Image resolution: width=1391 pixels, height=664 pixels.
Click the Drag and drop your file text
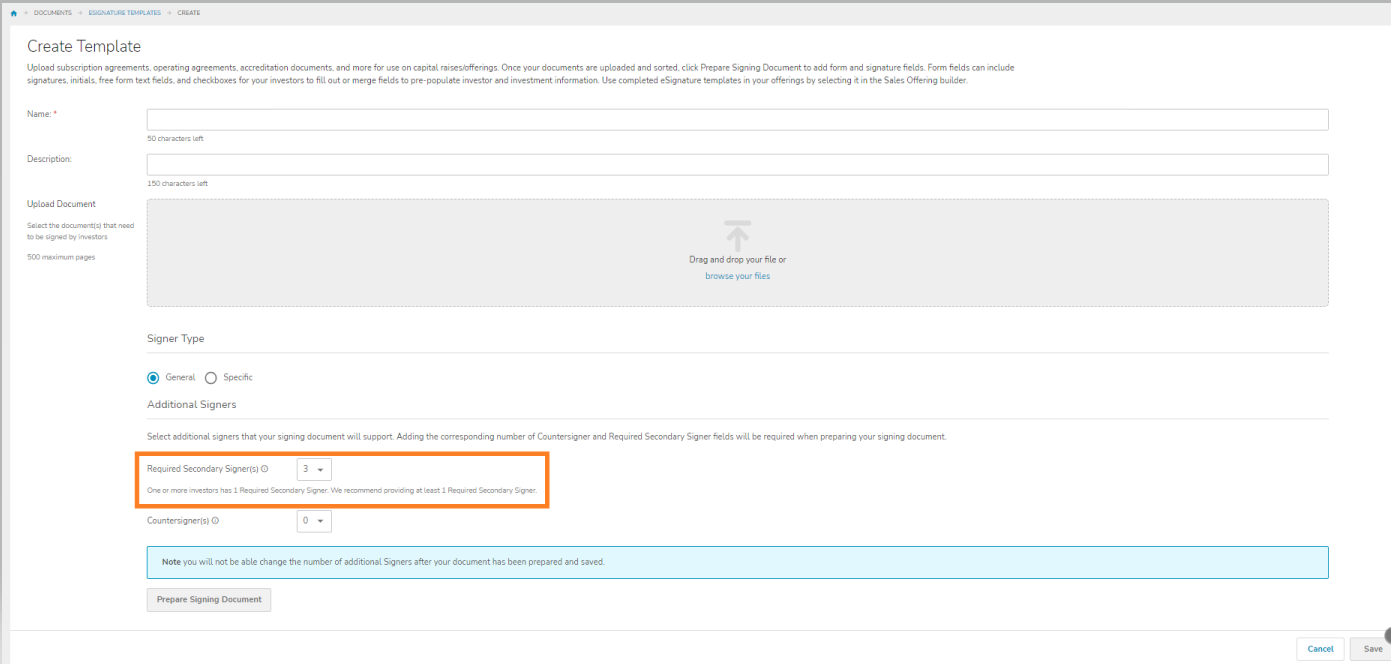[737, 260]
